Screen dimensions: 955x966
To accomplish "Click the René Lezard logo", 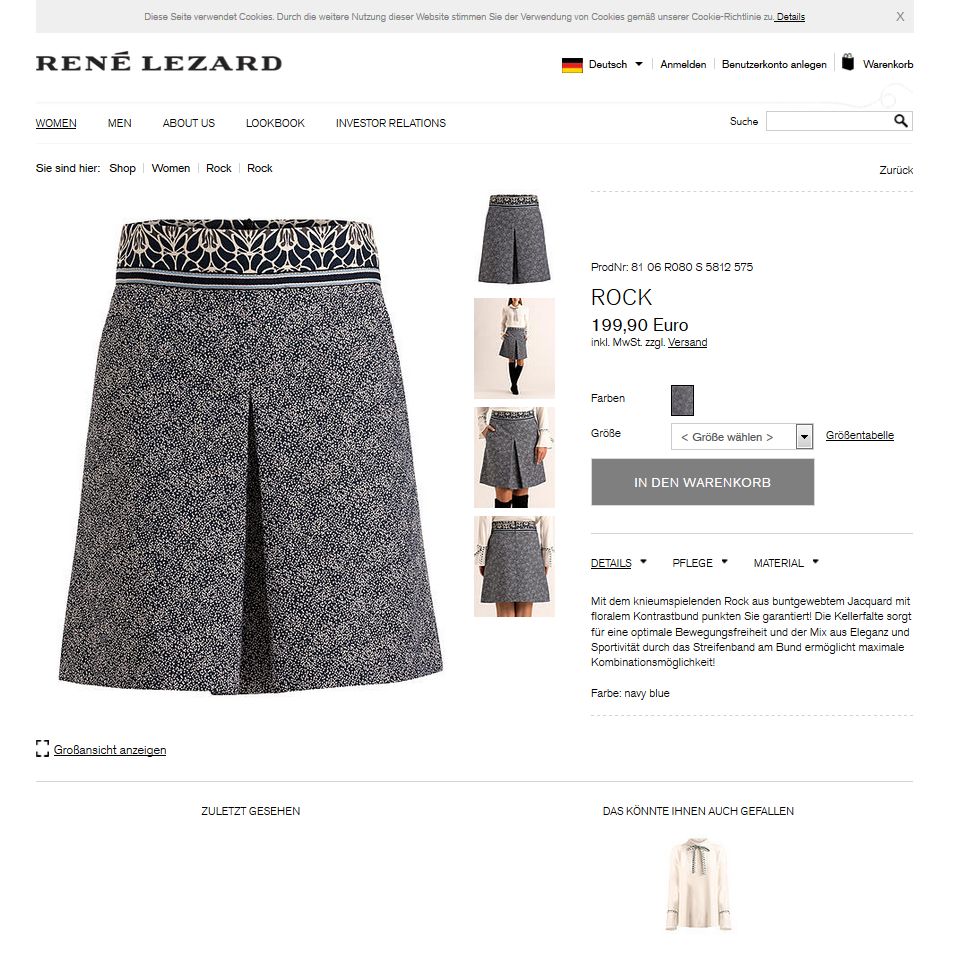I will click(159, 62).
